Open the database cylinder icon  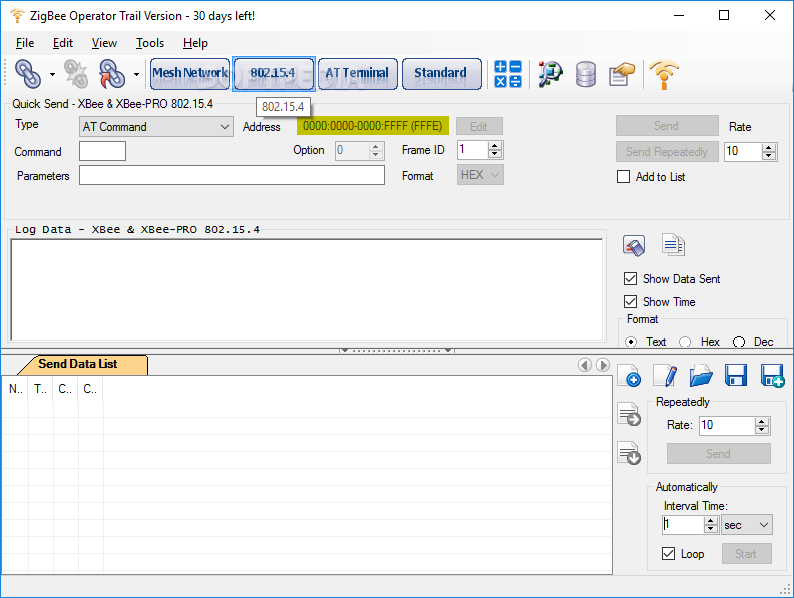(x=586, y=74)
